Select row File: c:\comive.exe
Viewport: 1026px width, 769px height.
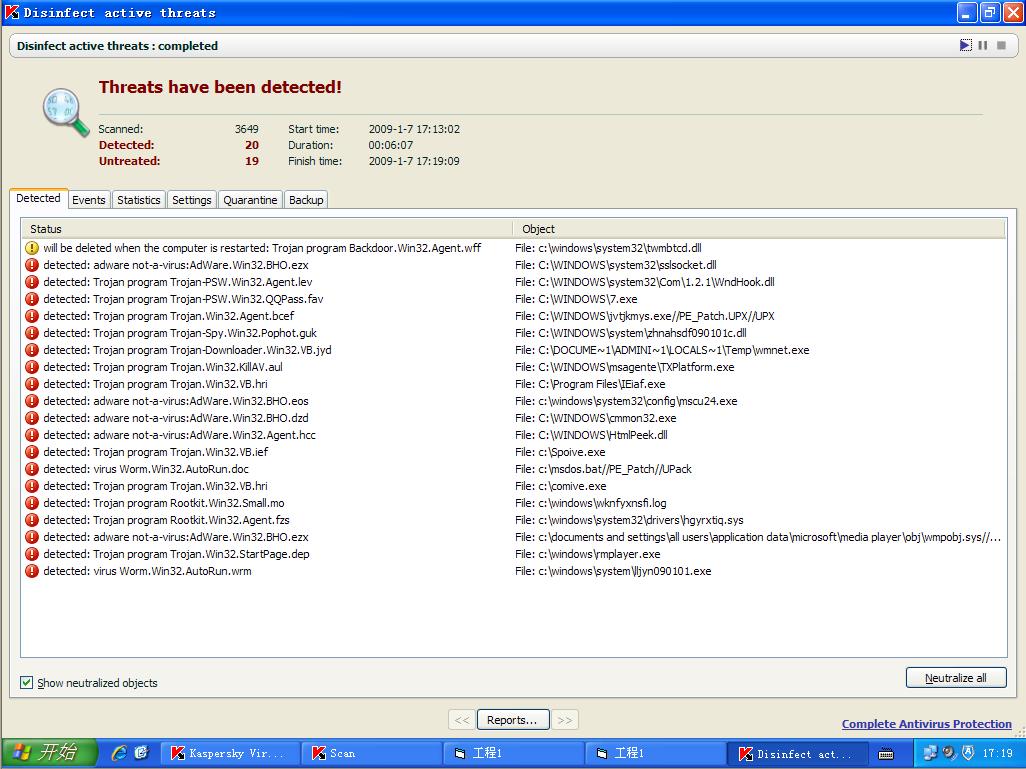click(x=514, y=486)
